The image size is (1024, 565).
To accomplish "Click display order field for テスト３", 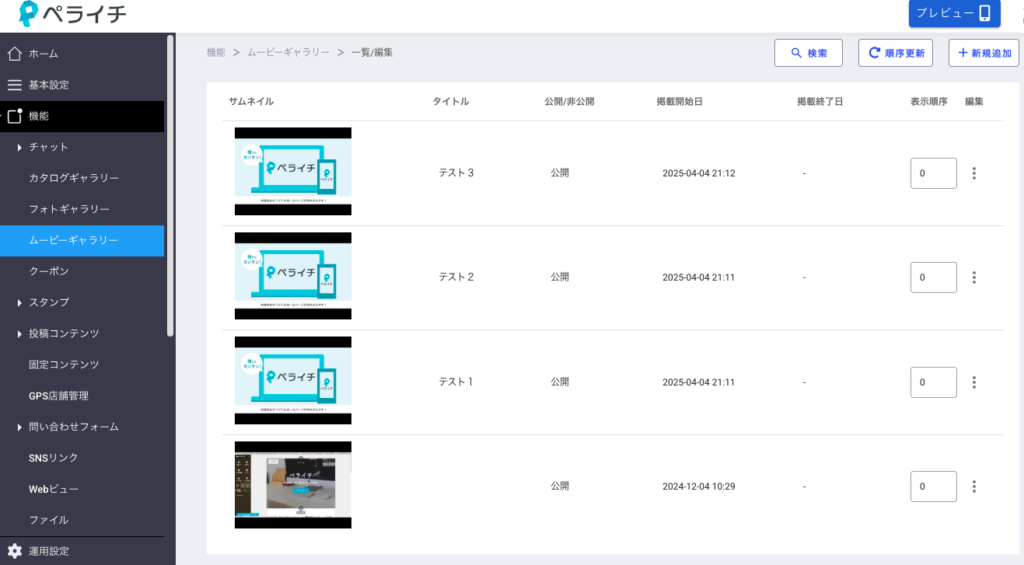I will click(x=932, y=173).
